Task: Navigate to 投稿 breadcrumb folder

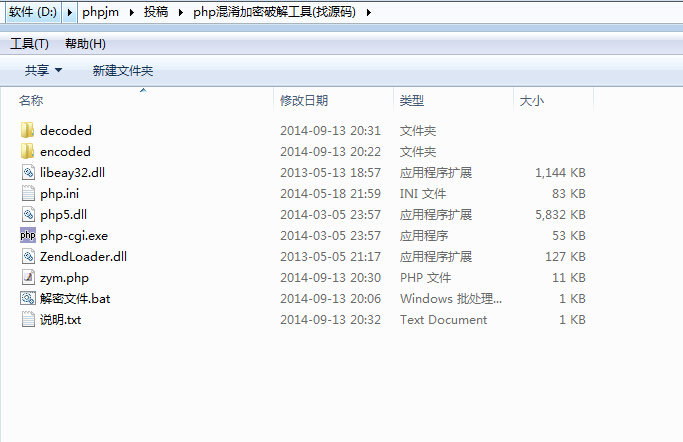Action: coord(156,12)
